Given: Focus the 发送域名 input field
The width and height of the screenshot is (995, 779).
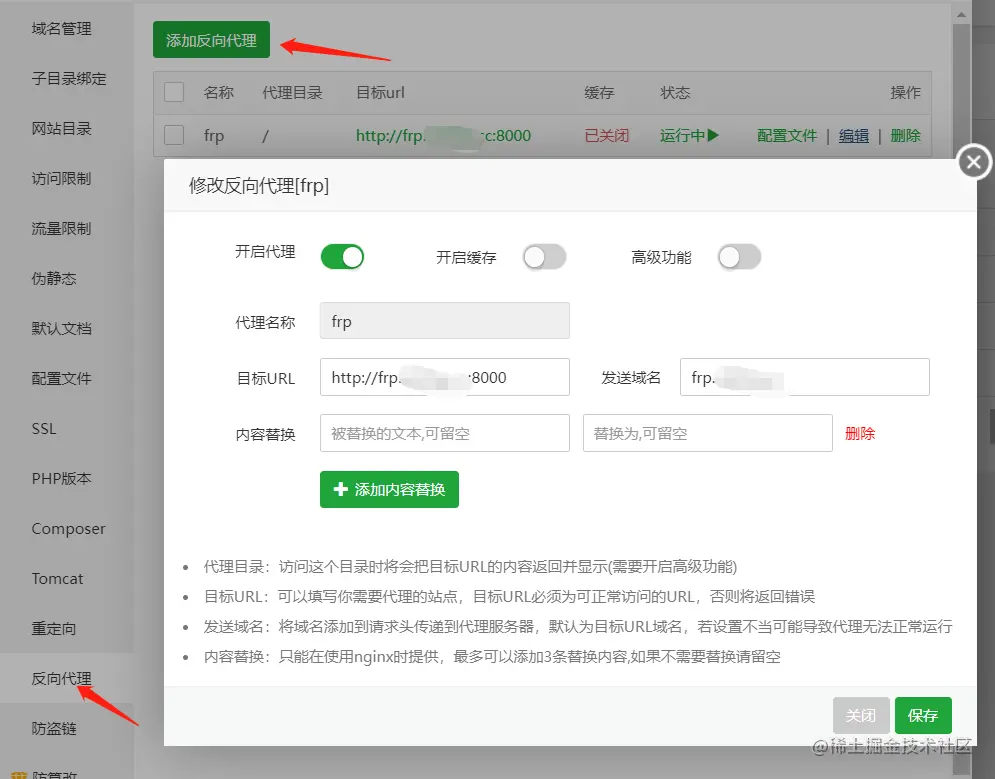Looking at the screenshot, I should pyautogui.click(x=805, y=377).
